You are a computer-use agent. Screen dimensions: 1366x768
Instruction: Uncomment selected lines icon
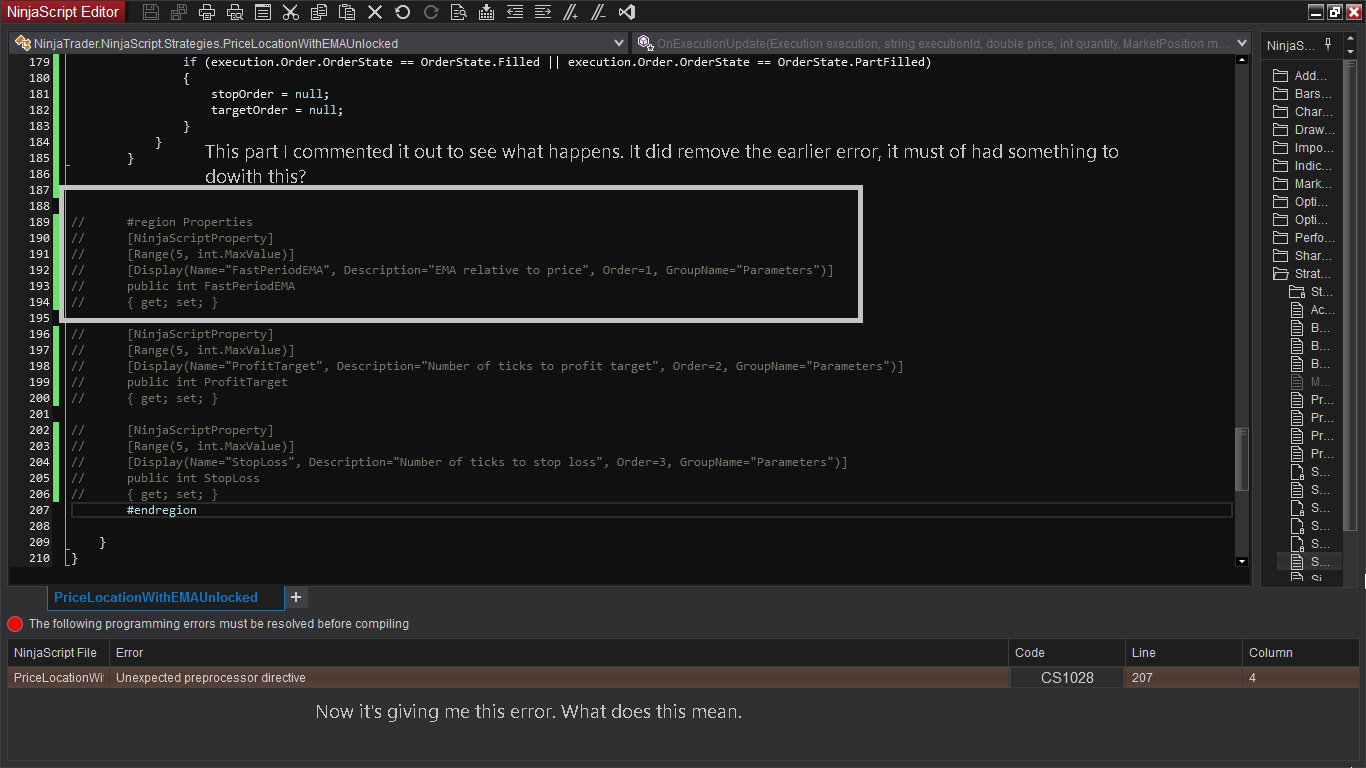[599, 12]
